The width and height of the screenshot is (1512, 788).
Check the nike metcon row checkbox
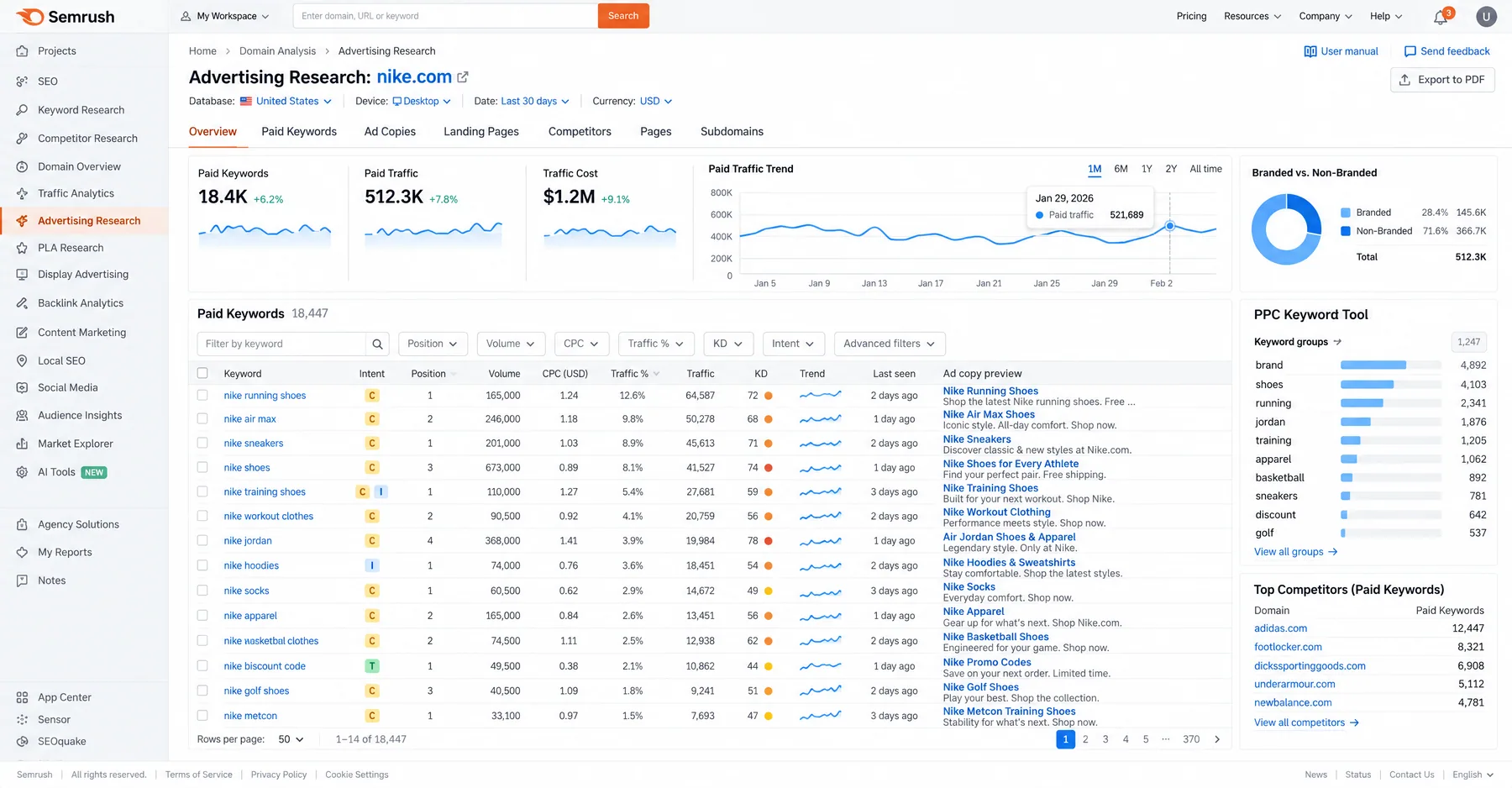tap(202, 716)
